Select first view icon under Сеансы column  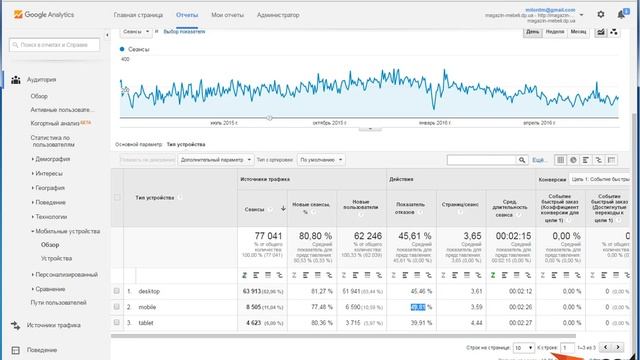coord(244,276)
